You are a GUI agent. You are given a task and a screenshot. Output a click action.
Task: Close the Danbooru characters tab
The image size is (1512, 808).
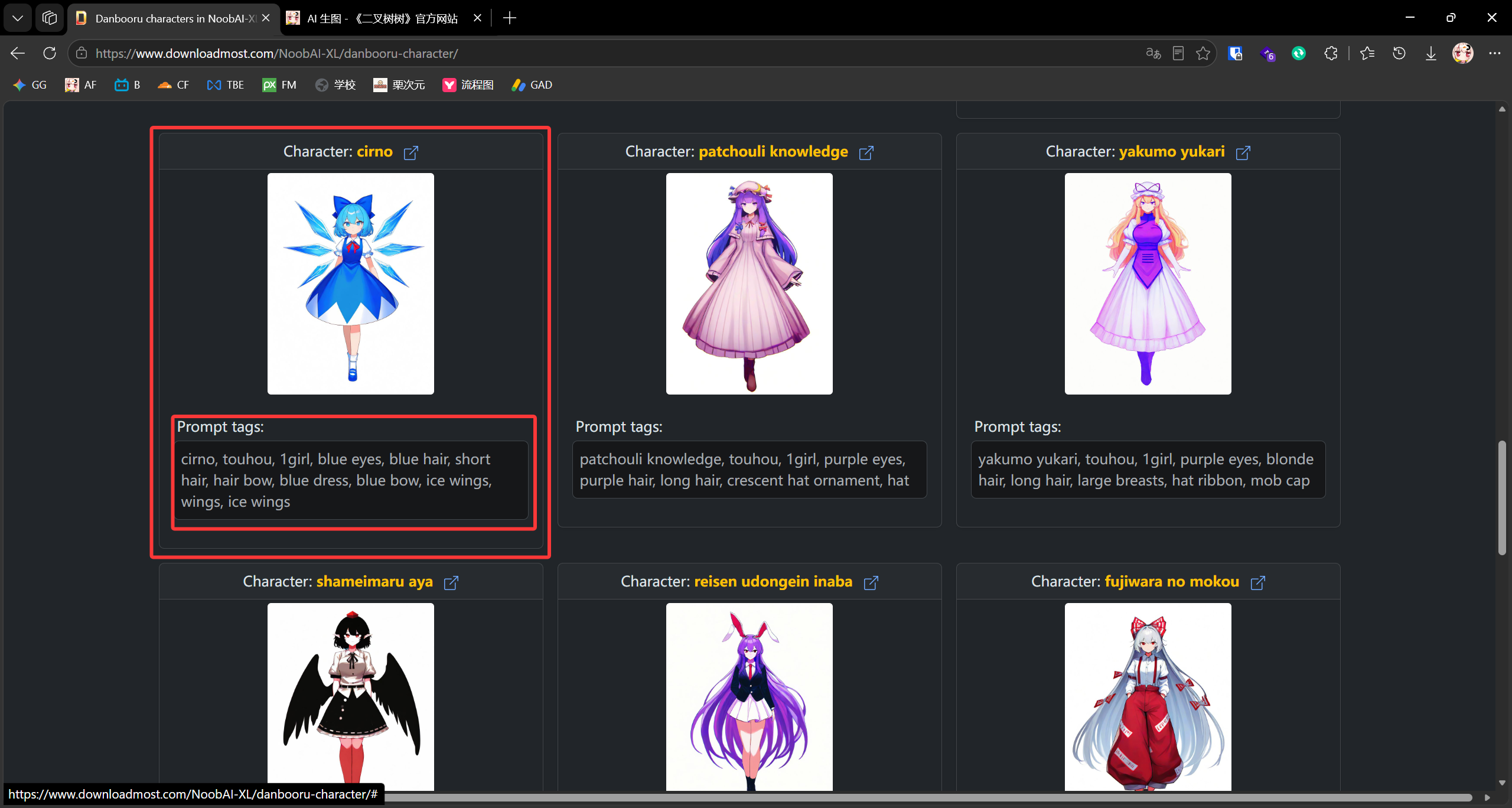tap(266, 18)
